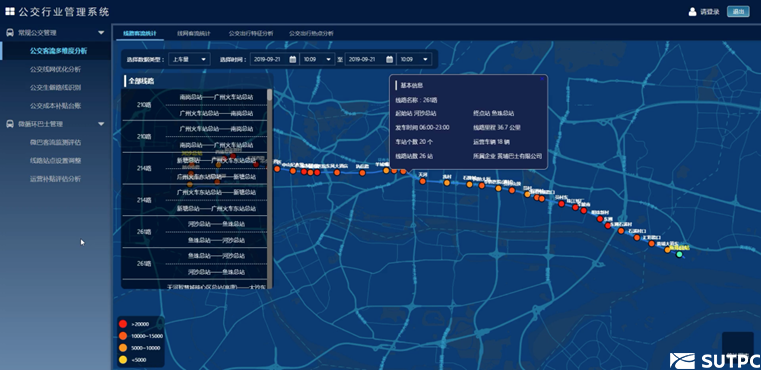Close the 基本信息 route info popup
The height and width of the screenshot is (370, 761).
point(542,78)
